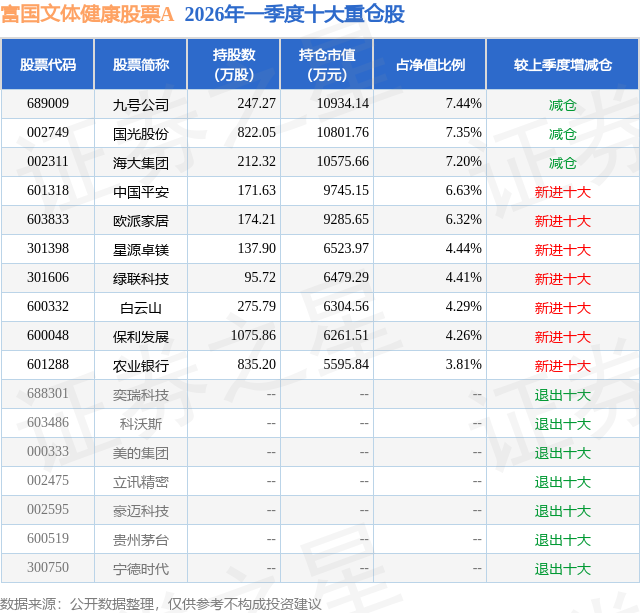Select stock code 002311
Viewport: 640px width, 613px height.
coord(48,161)
